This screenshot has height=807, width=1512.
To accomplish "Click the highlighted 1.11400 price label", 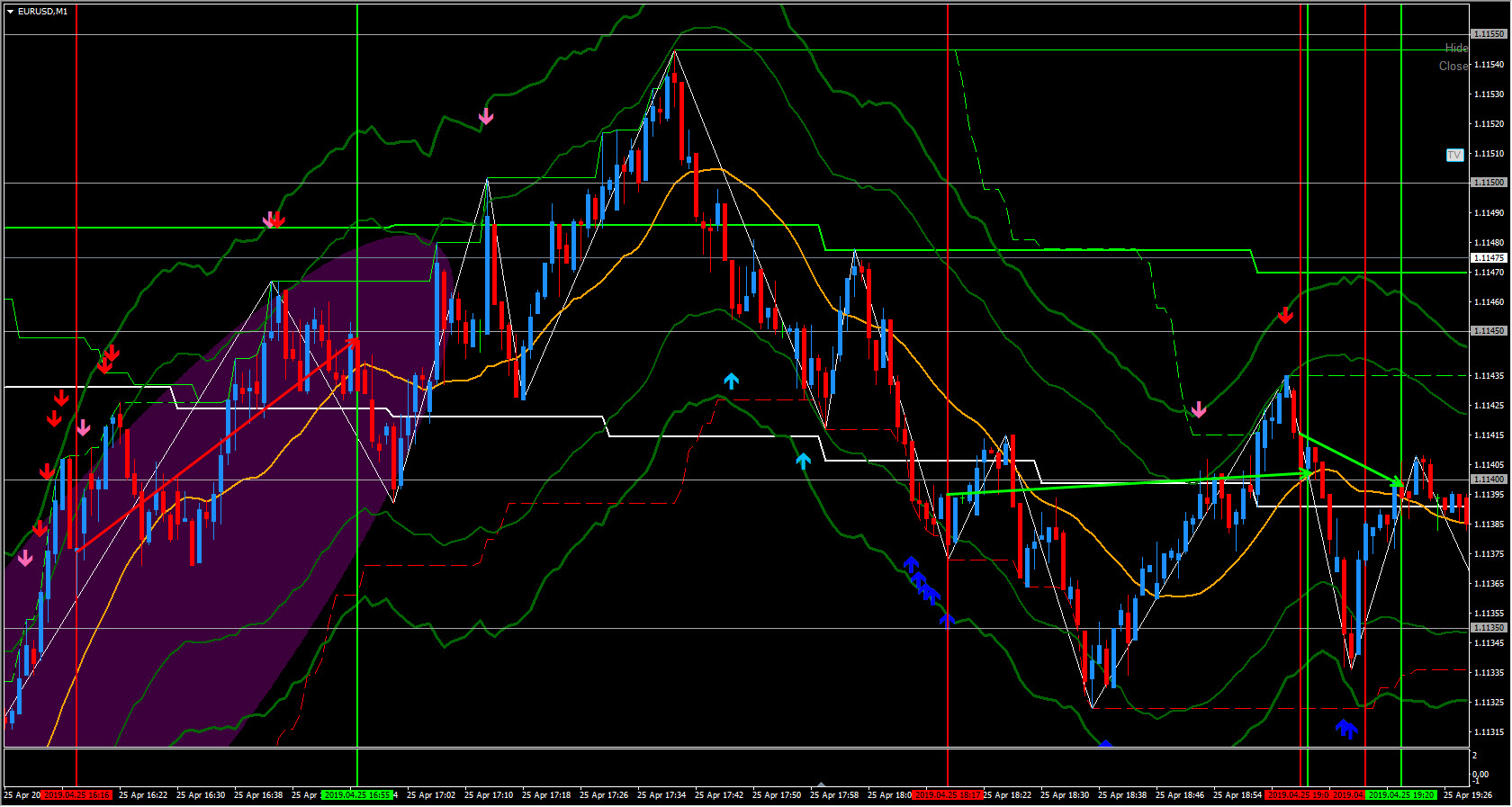I will tap(1489, 480).
